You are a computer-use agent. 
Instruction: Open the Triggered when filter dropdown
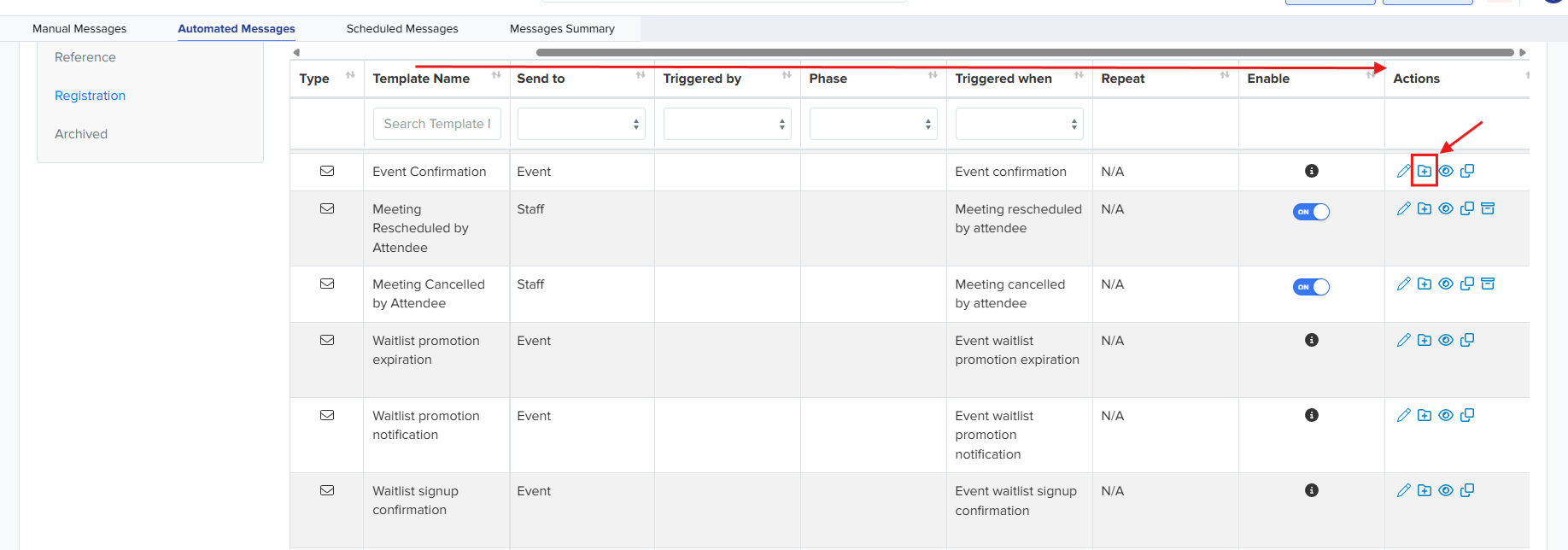click(x=1020, y=124)
